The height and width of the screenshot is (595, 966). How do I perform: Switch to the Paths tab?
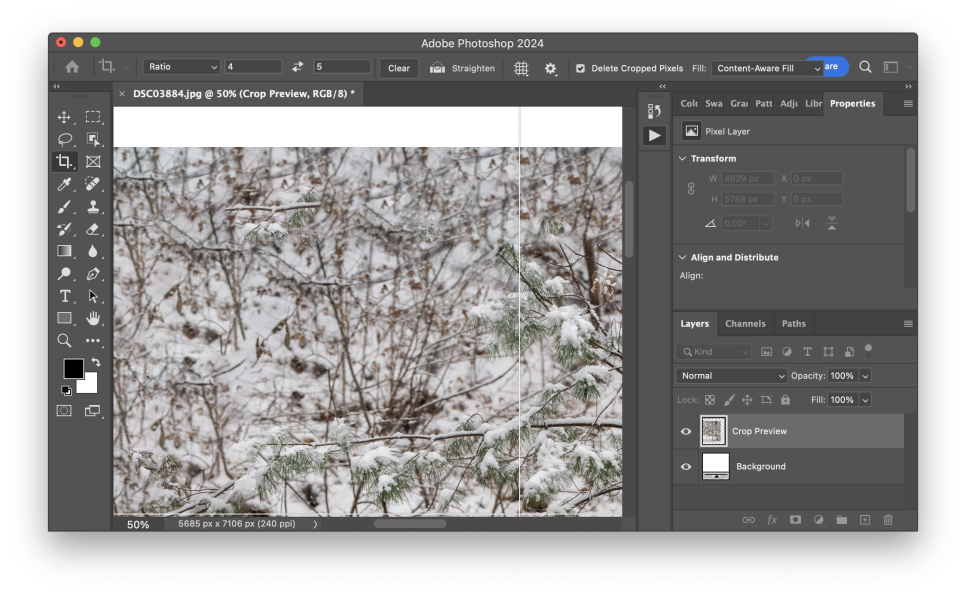pos(793,324)
